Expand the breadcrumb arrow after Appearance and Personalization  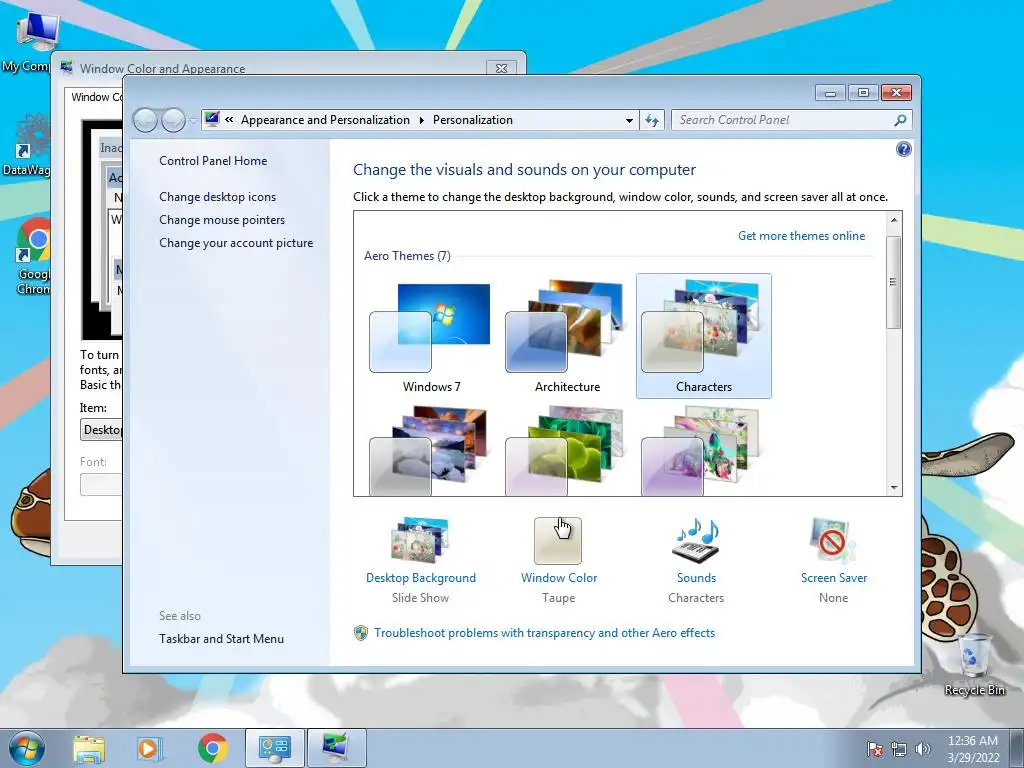point(421,120)
